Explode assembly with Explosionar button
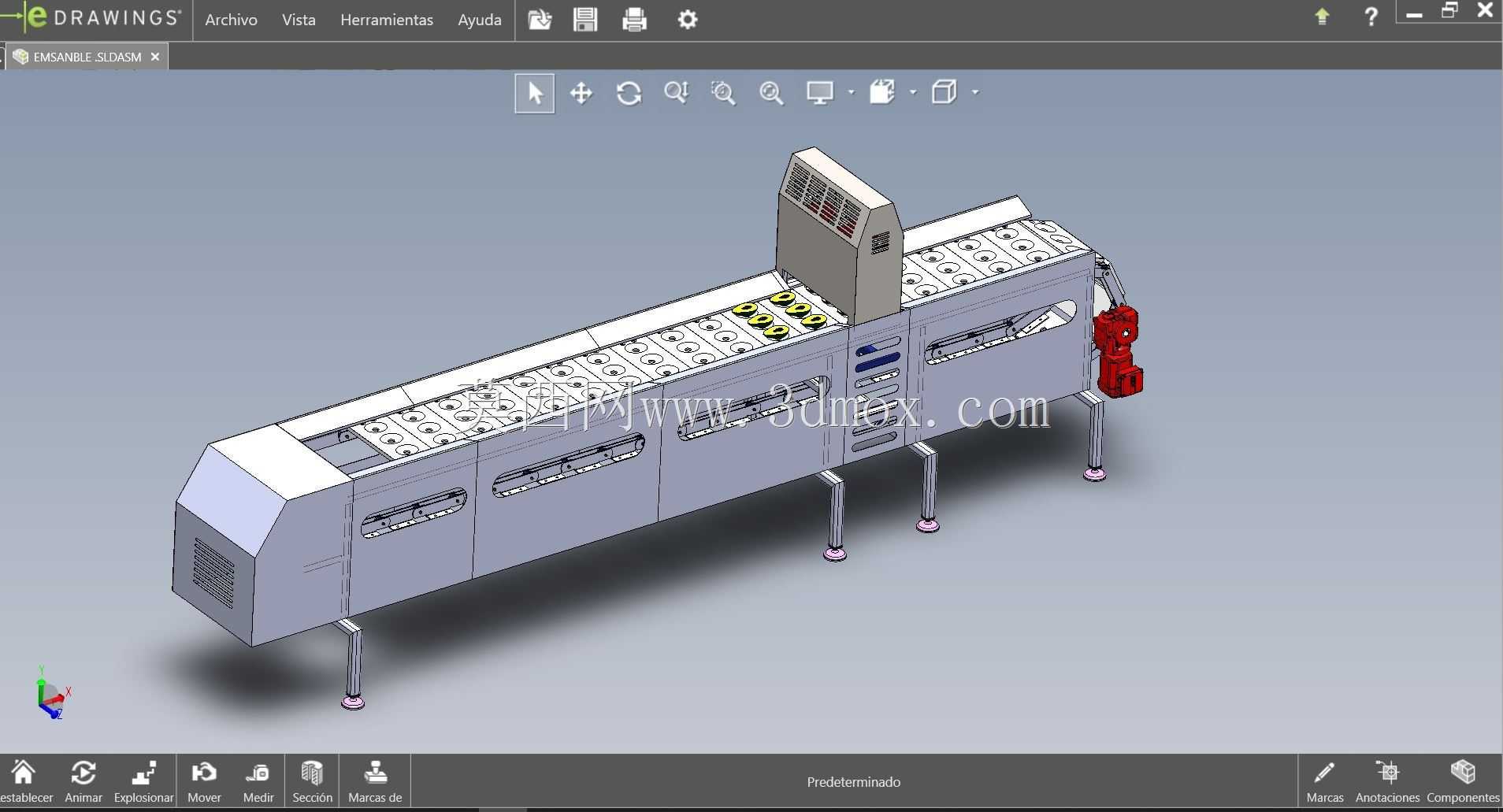 [x=143, y=782]
